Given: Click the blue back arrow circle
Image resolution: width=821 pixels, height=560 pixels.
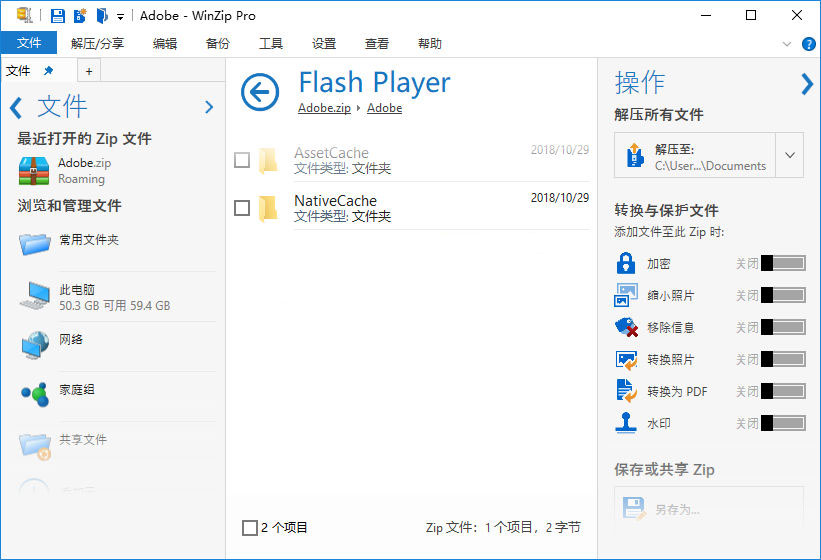Looking at the screenshot, I should pyautogui.click(x=260, y=92).
